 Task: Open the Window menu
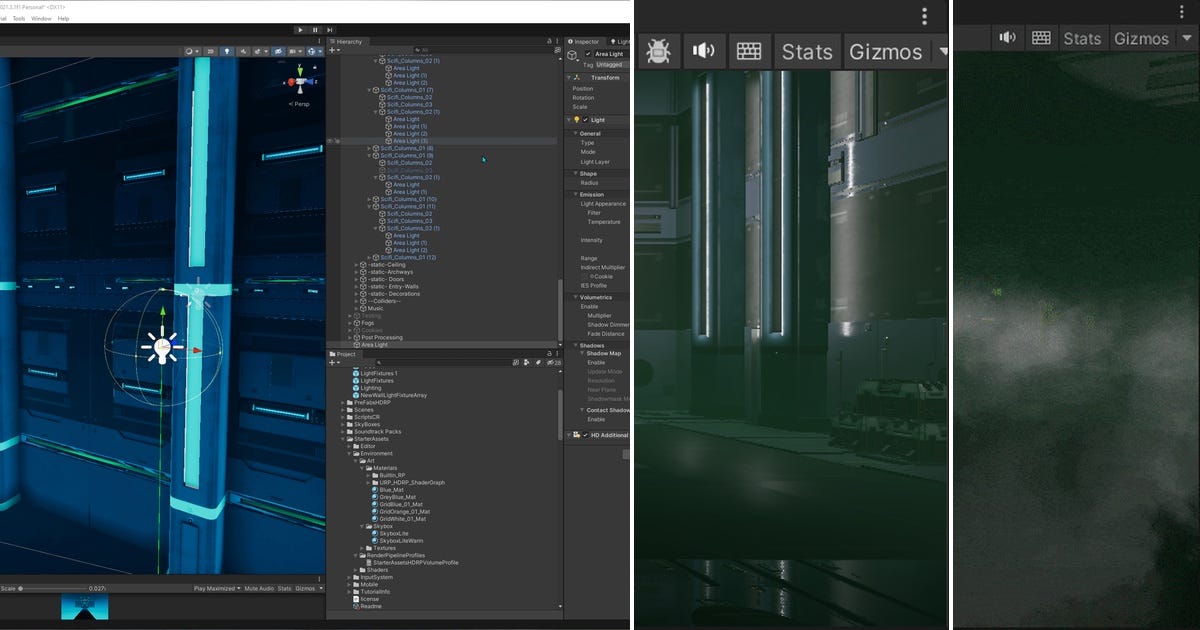pyautogui.click(x=41, y=18)
